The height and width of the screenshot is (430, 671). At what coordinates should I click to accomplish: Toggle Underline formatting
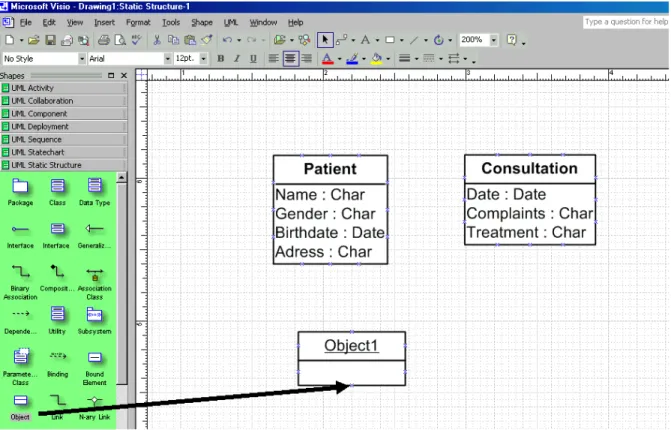[x=253, y=59]
